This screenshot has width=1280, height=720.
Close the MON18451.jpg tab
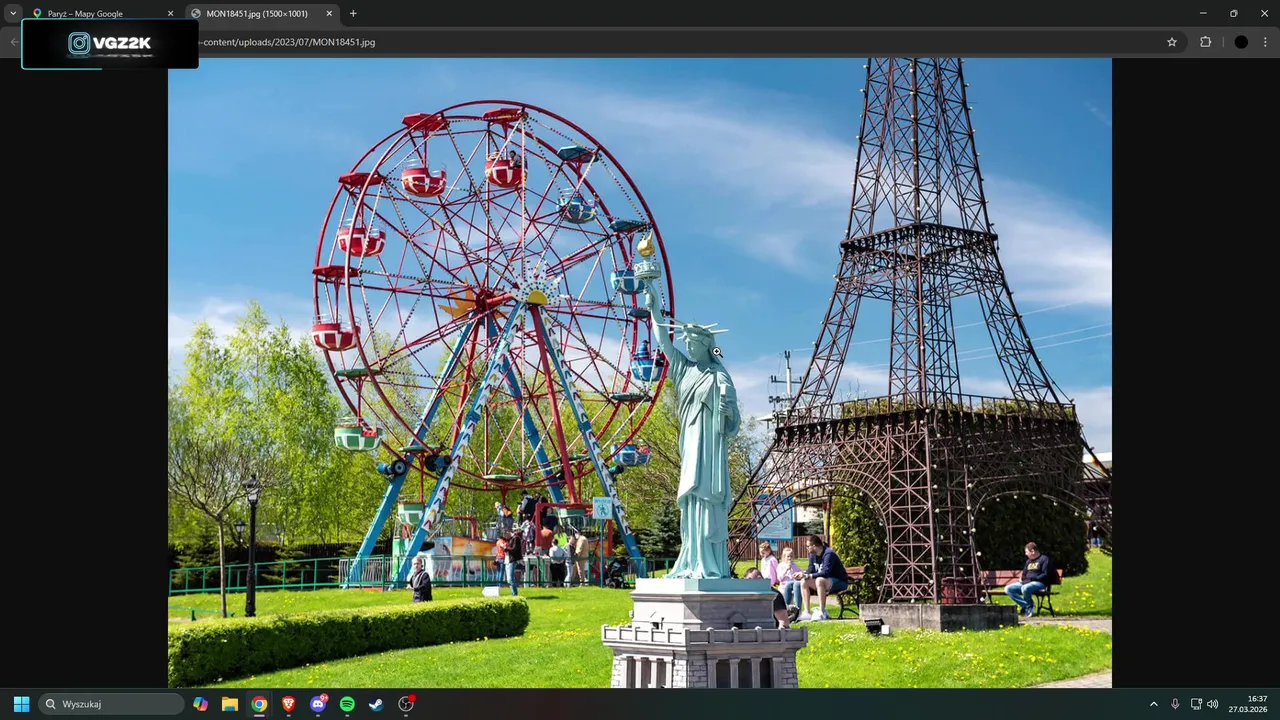pyautogui.click(x=329, y=14)
